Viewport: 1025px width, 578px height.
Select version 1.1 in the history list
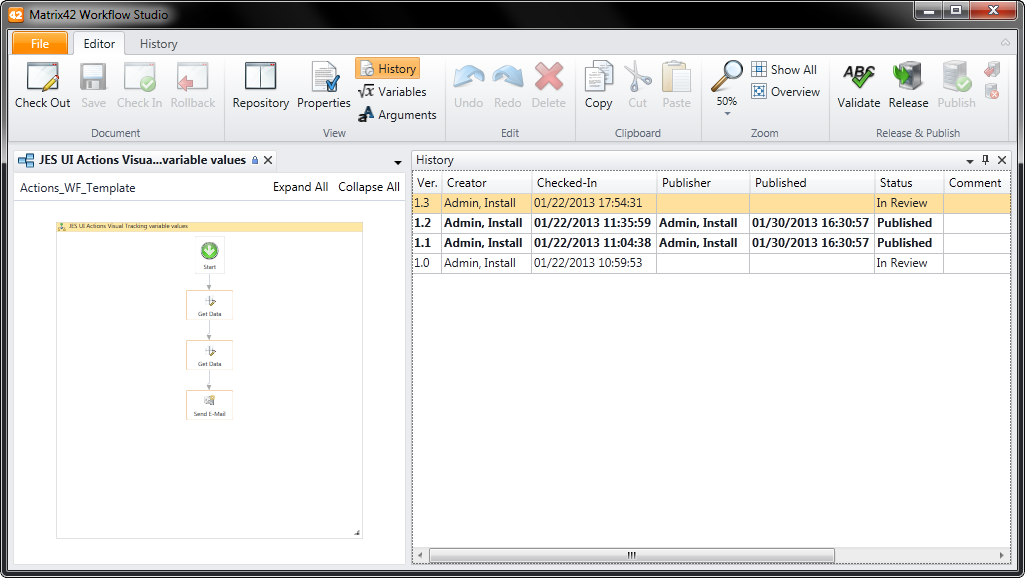click(x=712, y=243)
